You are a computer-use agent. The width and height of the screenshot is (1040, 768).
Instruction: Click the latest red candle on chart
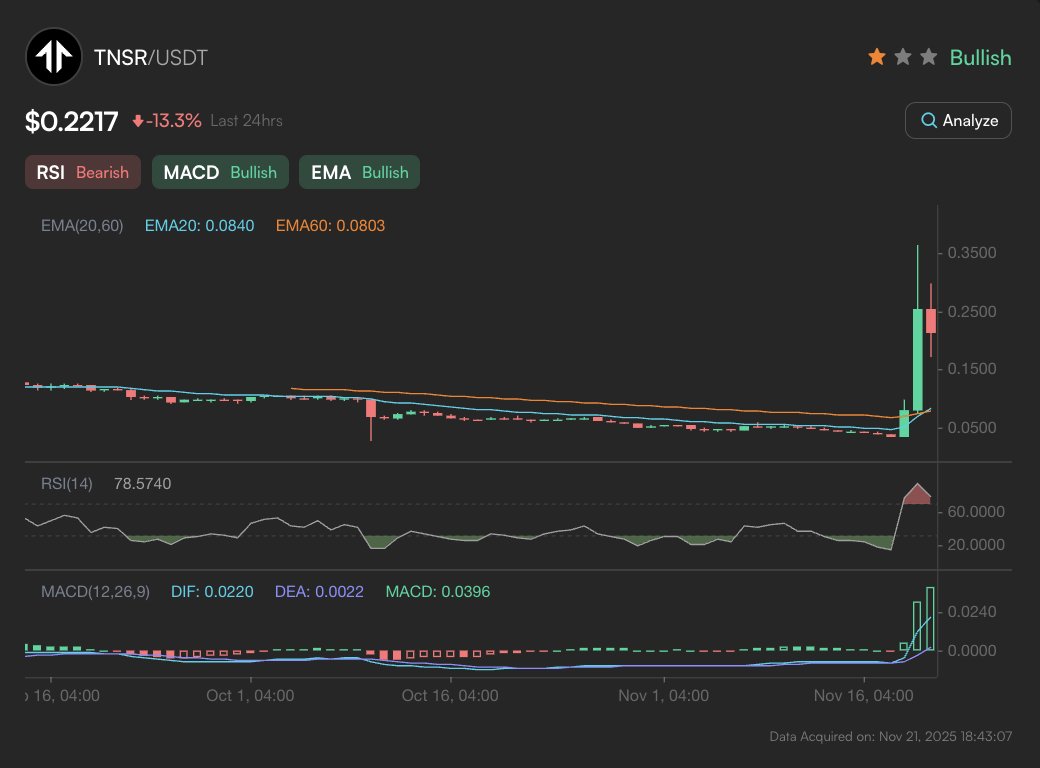tap(931, 320)
